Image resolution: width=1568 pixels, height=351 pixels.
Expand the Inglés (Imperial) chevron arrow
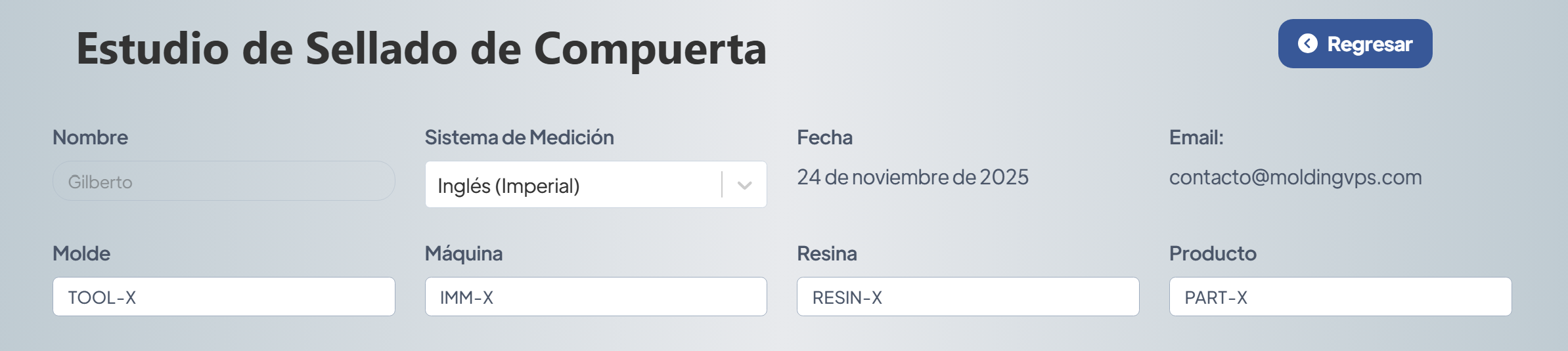[744, 185]
